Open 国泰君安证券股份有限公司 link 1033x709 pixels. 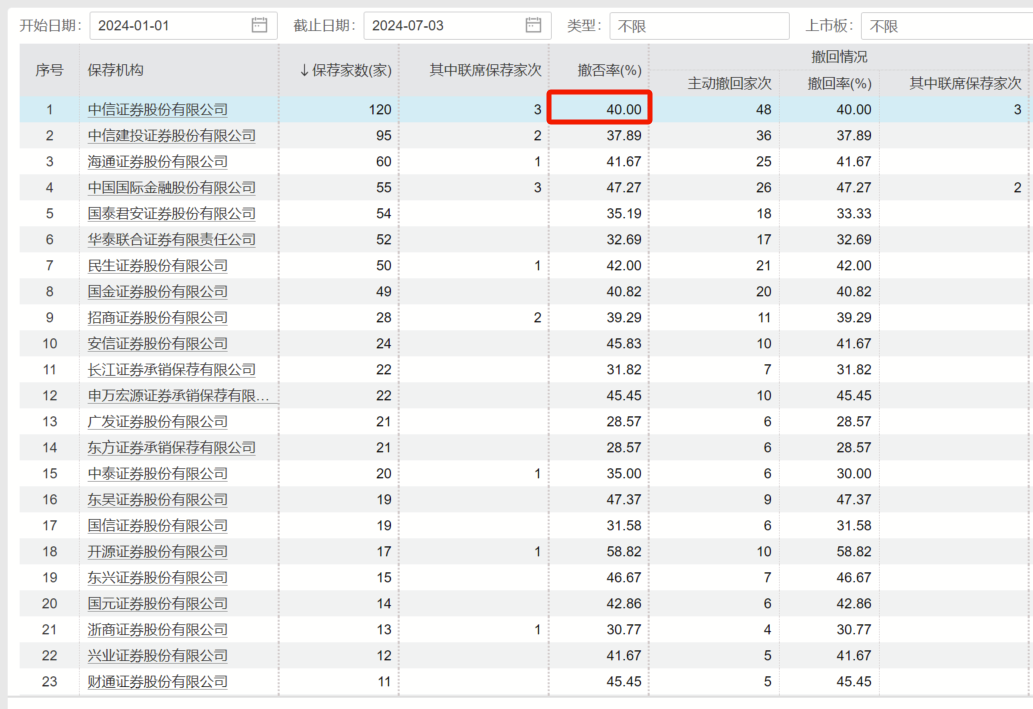click(171, 214)
